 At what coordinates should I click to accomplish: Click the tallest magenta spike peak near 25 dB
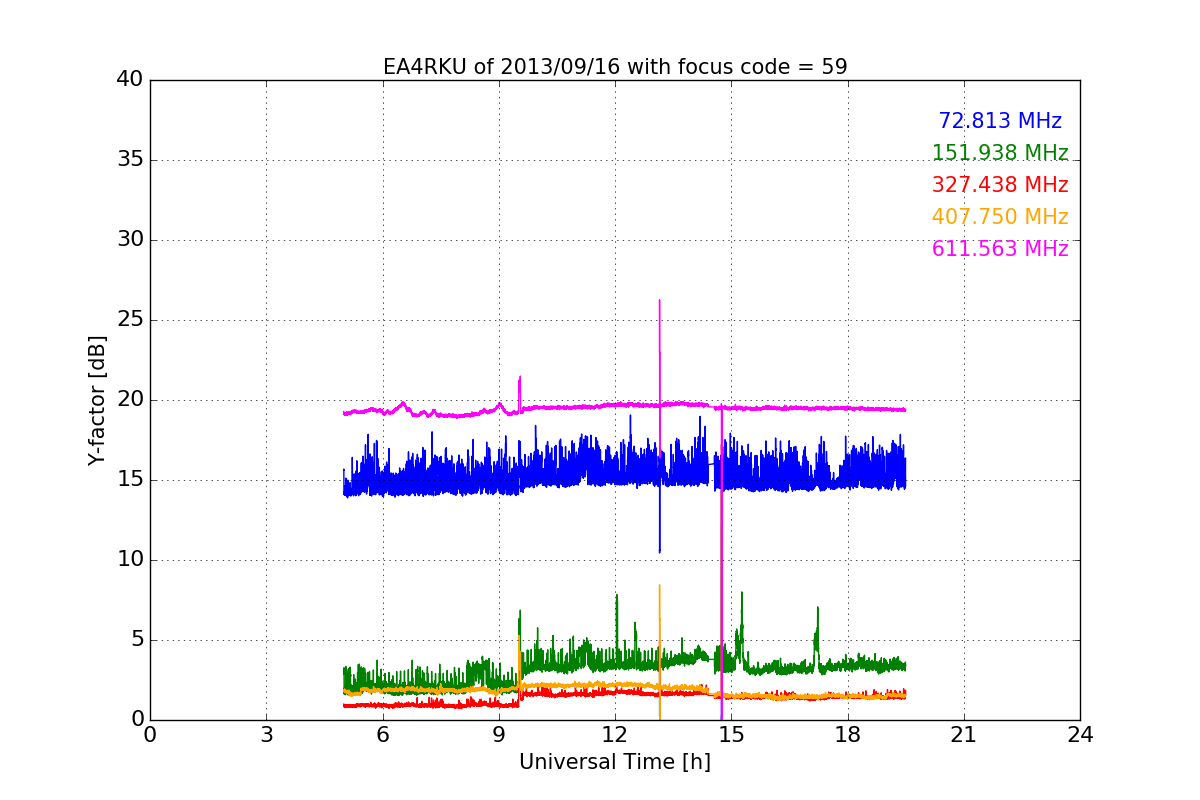tap(659, 301)
